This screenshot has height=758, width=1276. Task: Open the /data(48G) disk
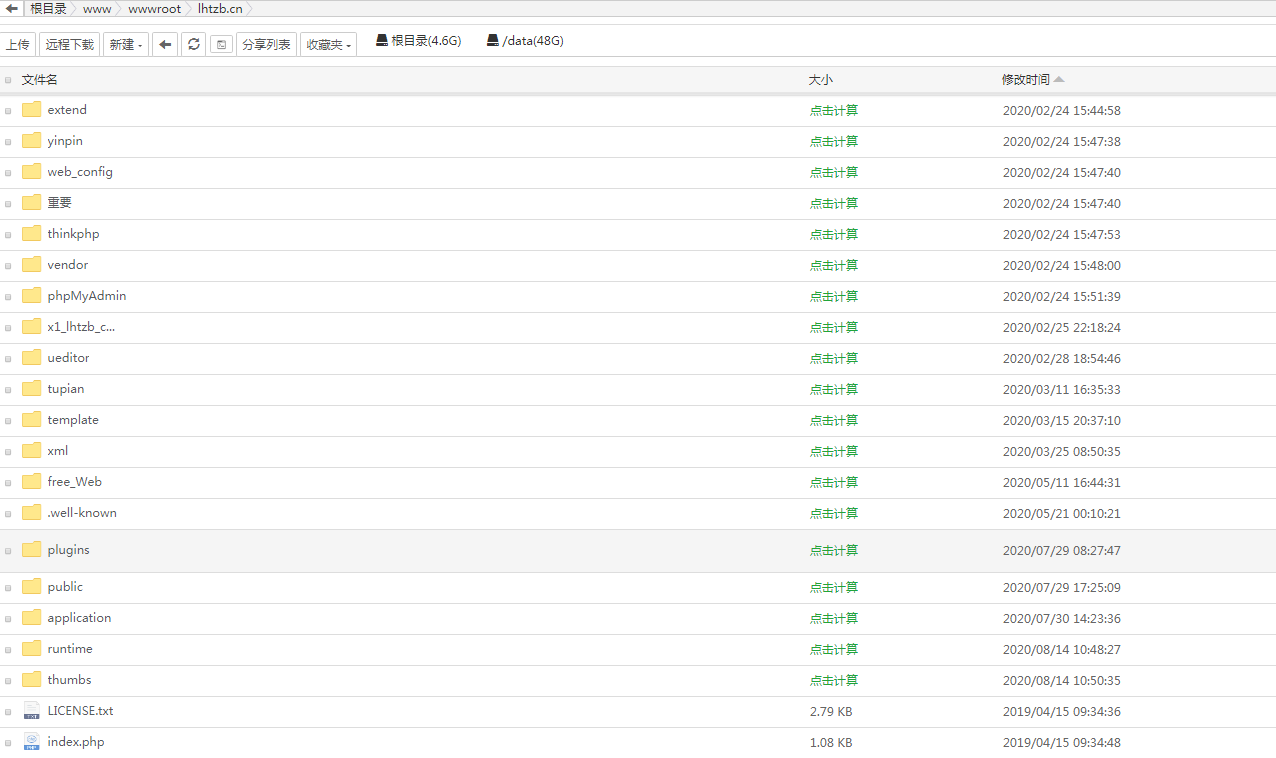click(525, 41)
